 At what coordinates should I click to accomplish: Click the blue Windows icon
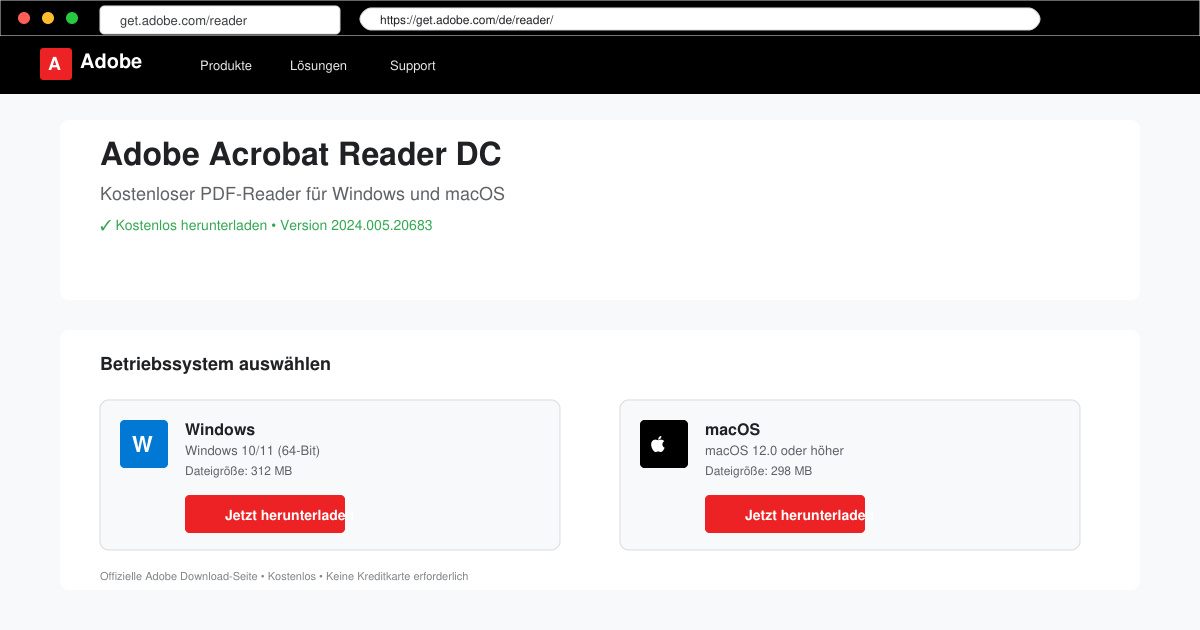[144, 444]
